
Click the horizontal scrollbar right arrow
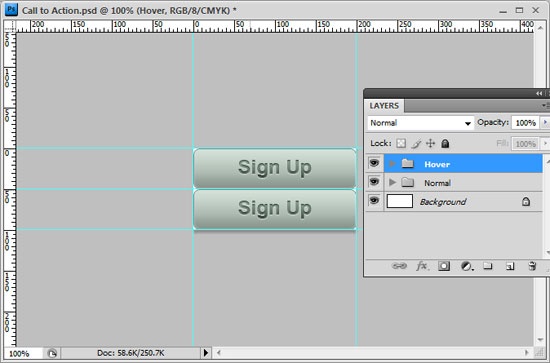526,353
